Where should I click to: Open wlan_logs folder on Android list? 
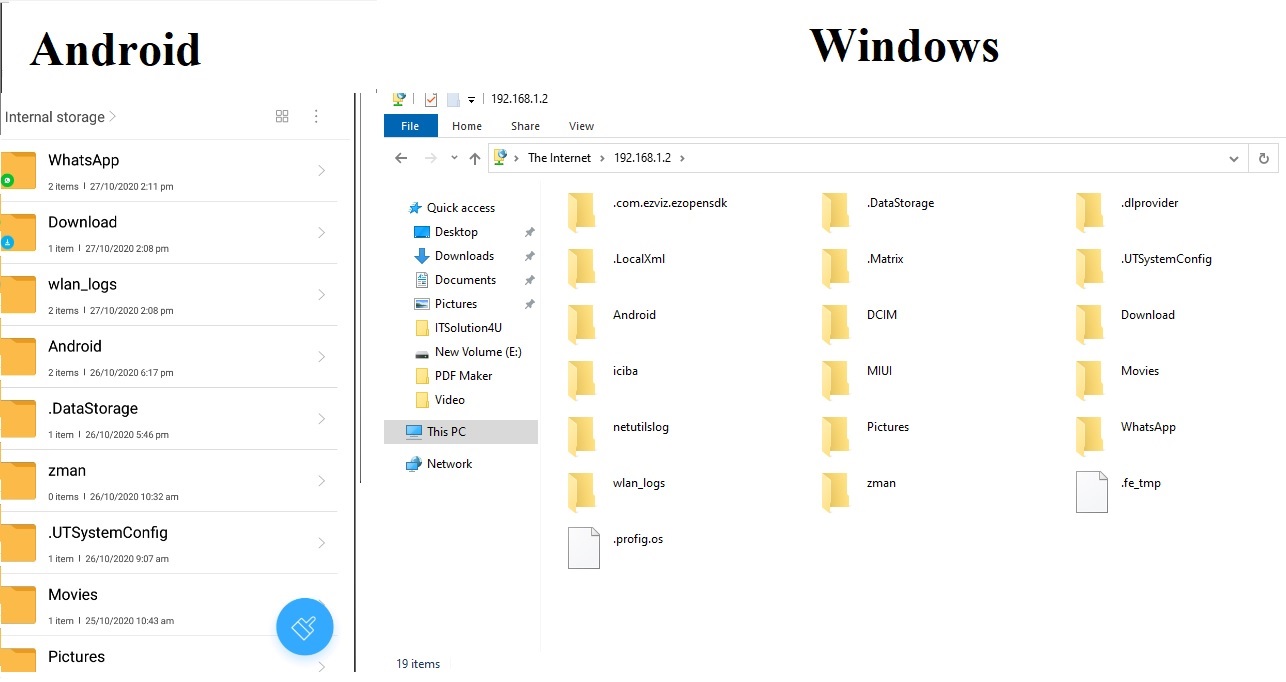[168, 295]
